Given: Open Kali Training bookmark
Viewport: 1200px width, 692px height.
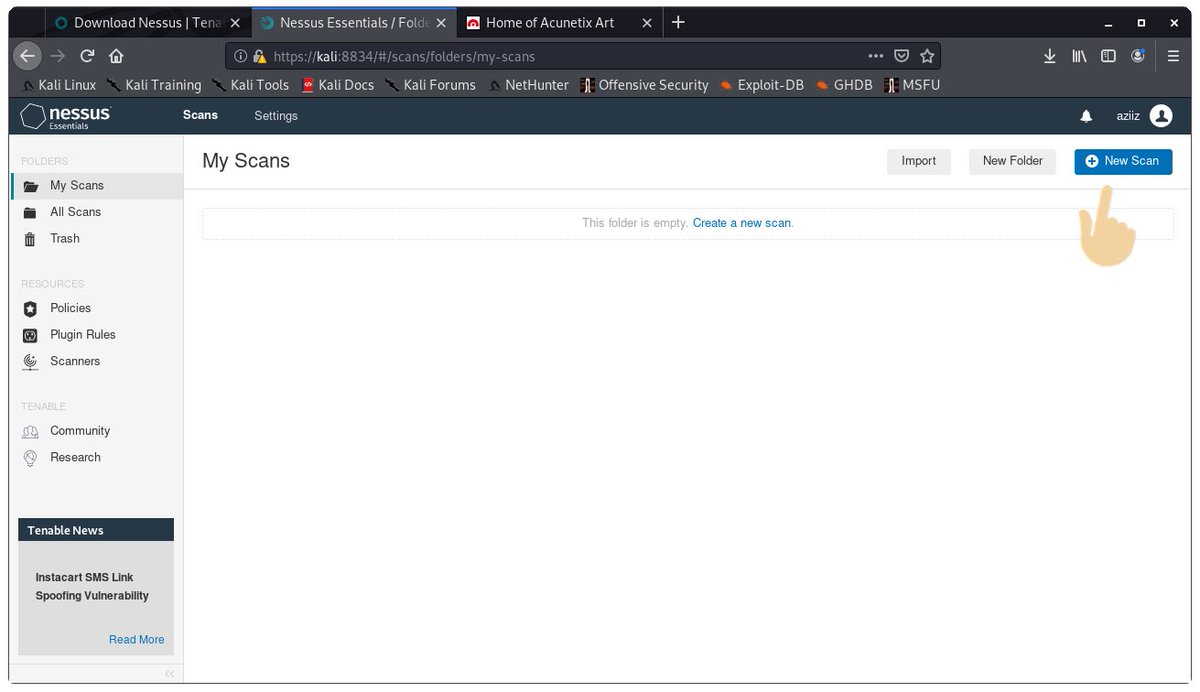Looking at the screenshot, I should pos(154,85).
